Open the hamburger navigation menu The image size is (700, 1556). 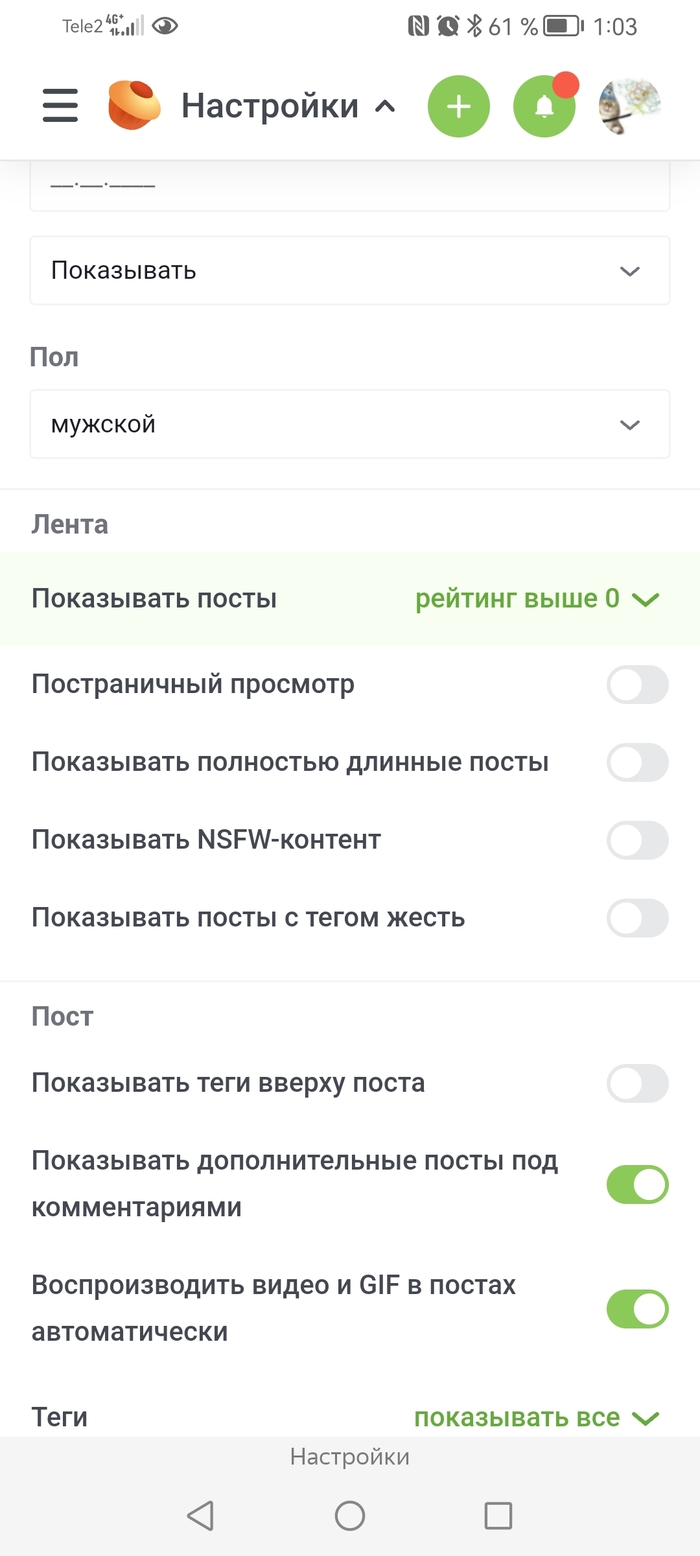tap(59, 105)
